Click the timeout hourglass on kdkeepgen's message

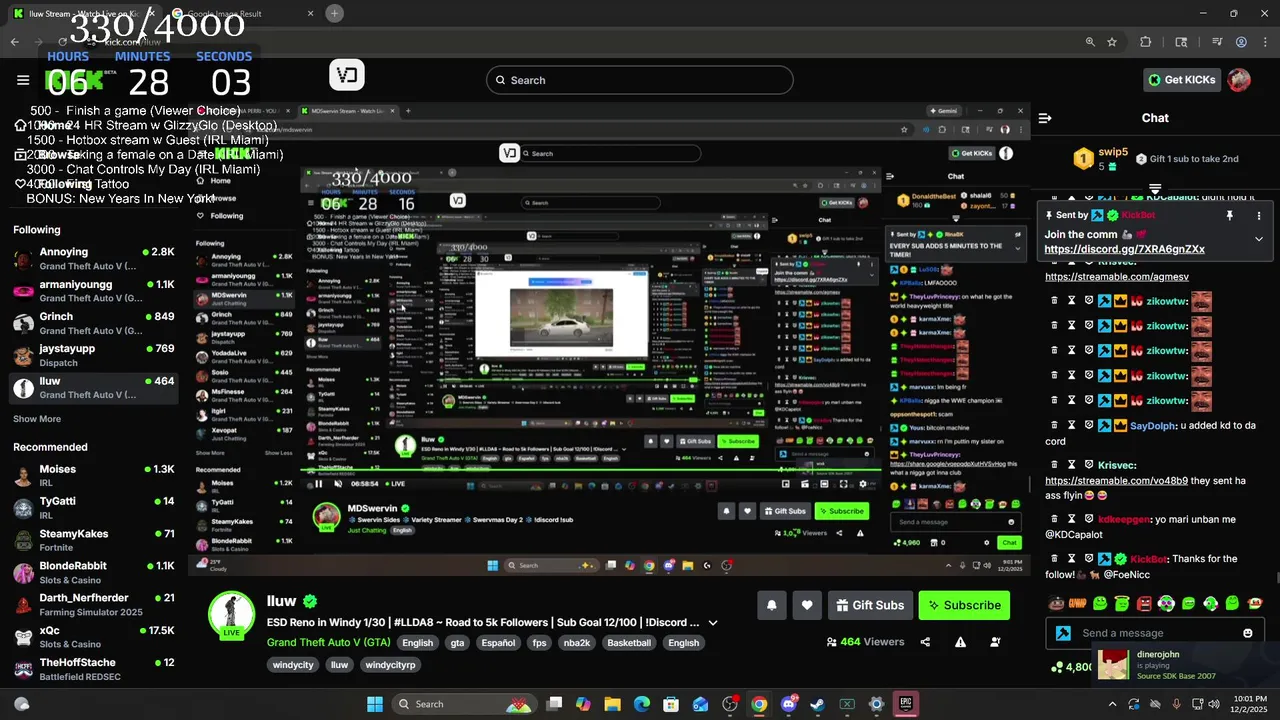pyautogui.click(x=1071, y=519)
